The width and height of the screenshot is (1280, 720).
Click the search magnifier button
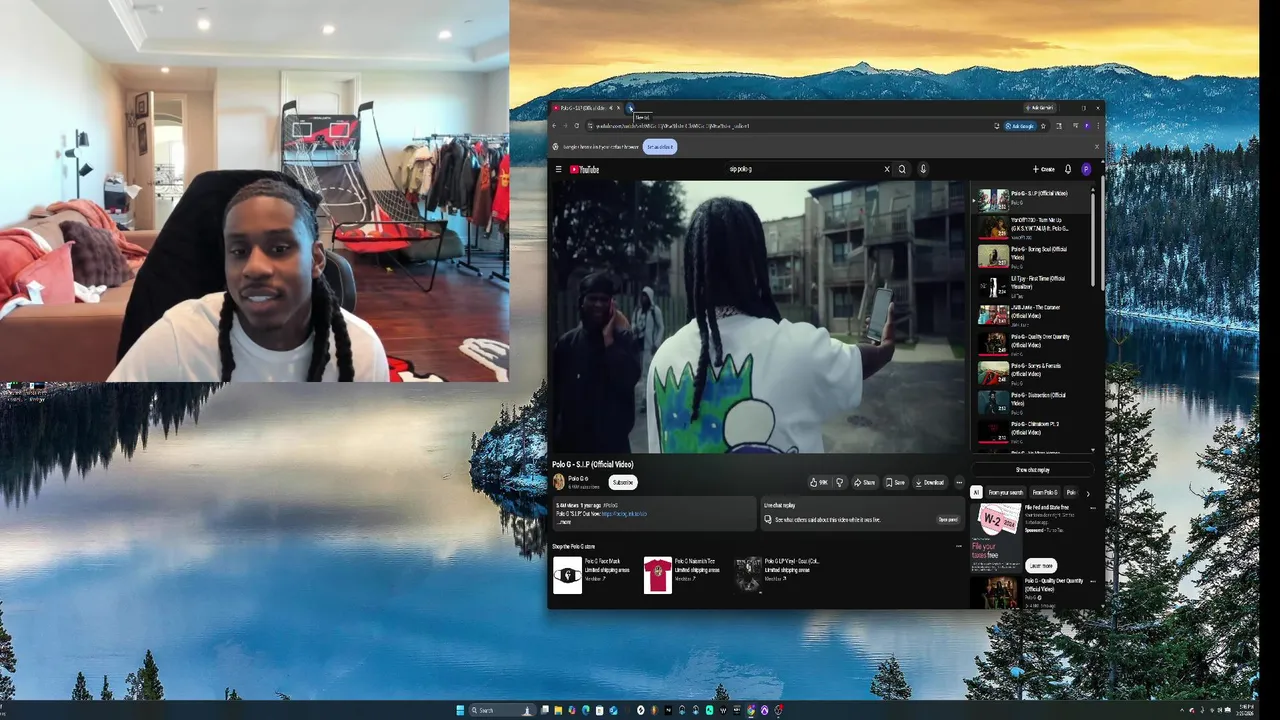coord(902,169)
